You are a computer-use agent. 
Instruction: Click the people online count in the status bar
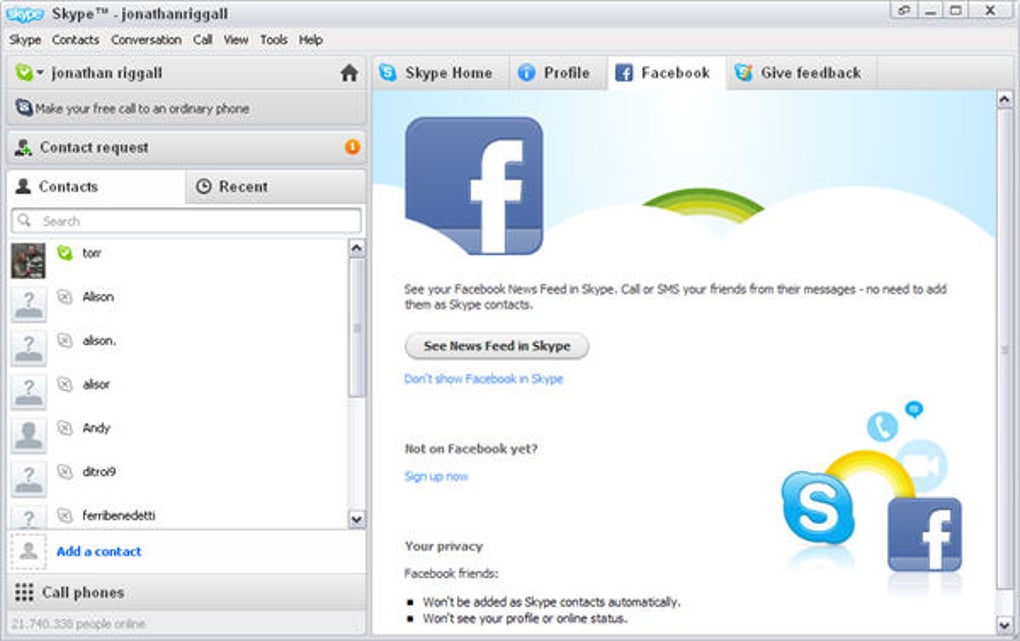(x=78, y=623)
